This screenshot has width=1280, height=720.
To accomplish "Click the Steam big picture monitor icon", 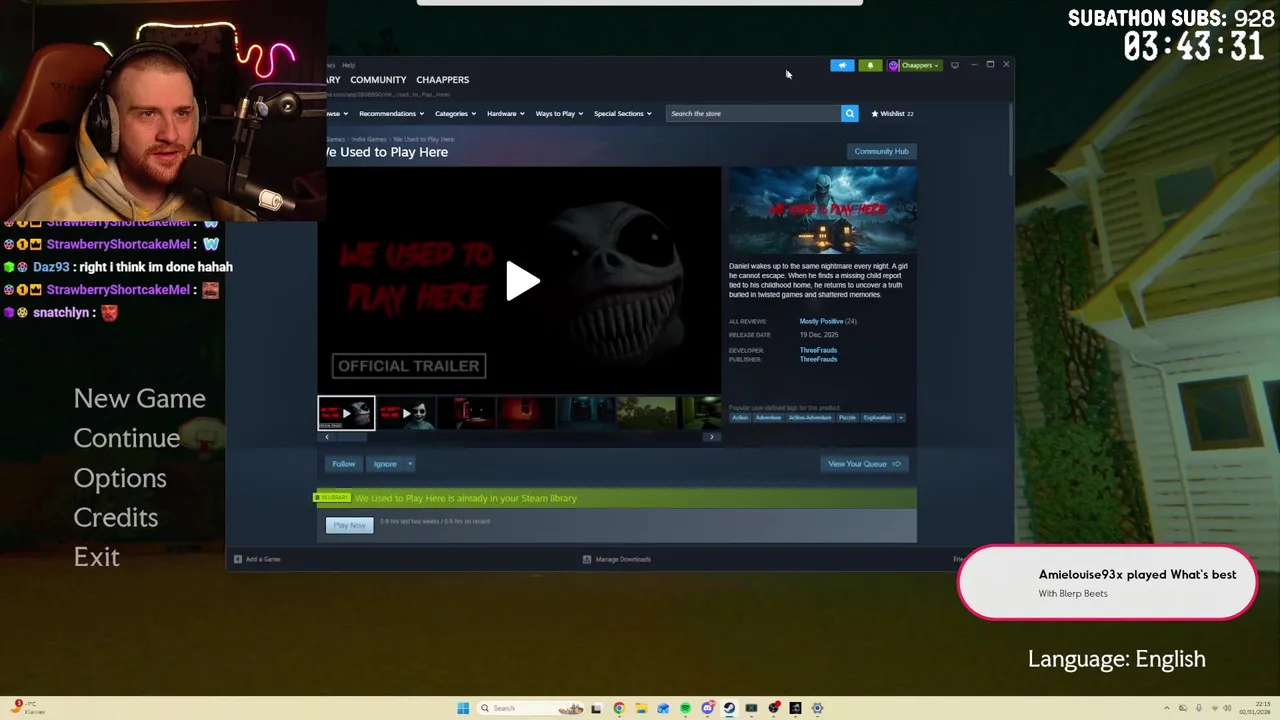I will coord(955,65).
